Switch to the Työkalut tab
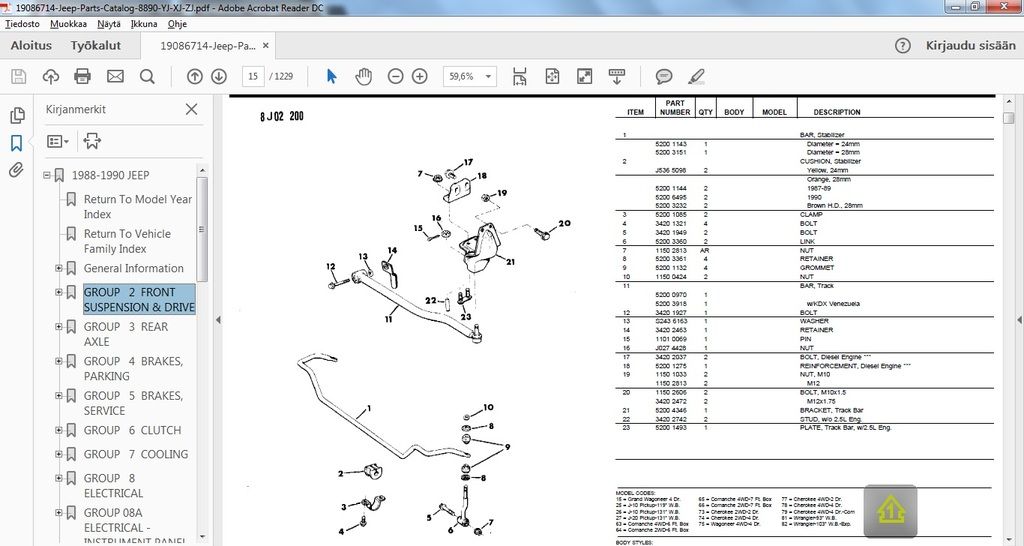1024x546 pixels. tap(95, 46)
